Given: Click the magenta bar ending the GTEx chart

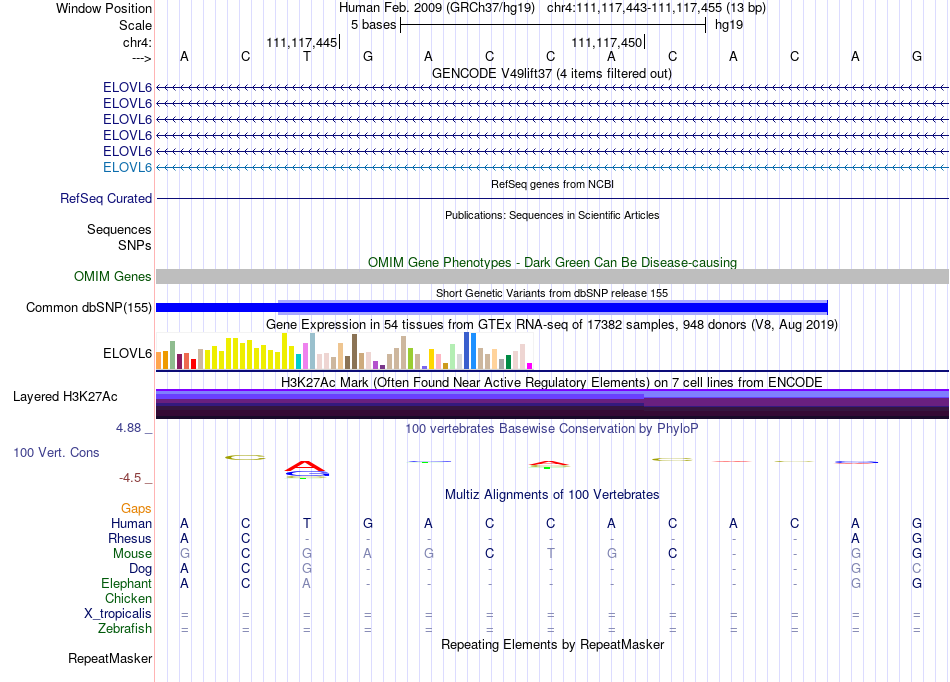Looking at the screenshot, I should [x=530, y=366].
